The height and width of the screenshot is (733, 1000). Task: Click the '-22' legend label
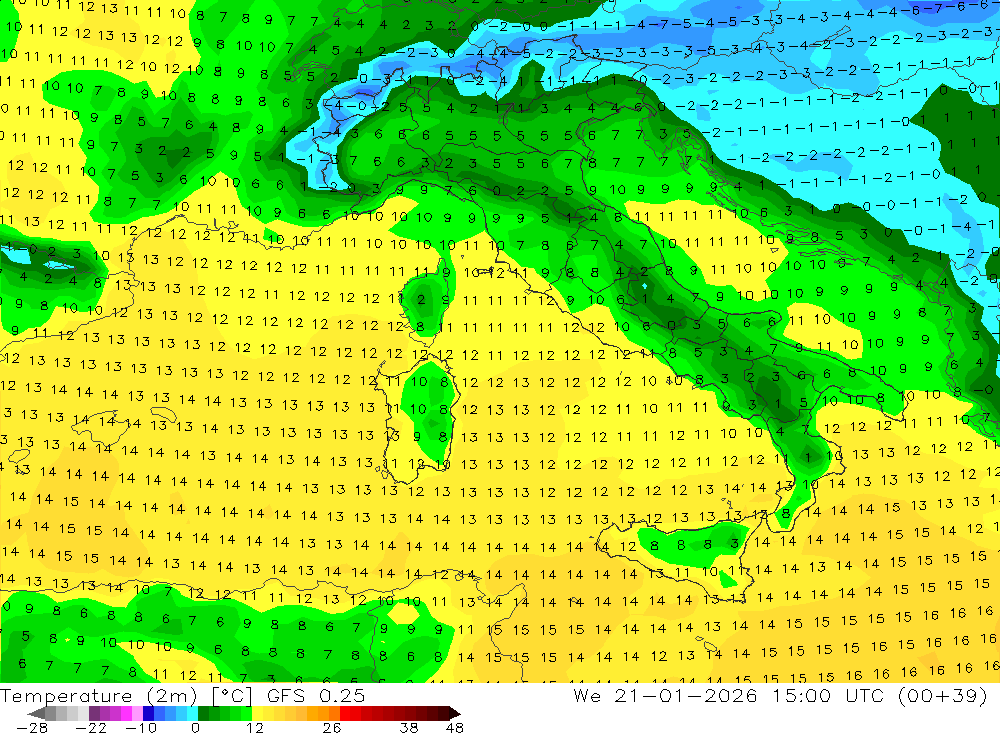[91, 728]
